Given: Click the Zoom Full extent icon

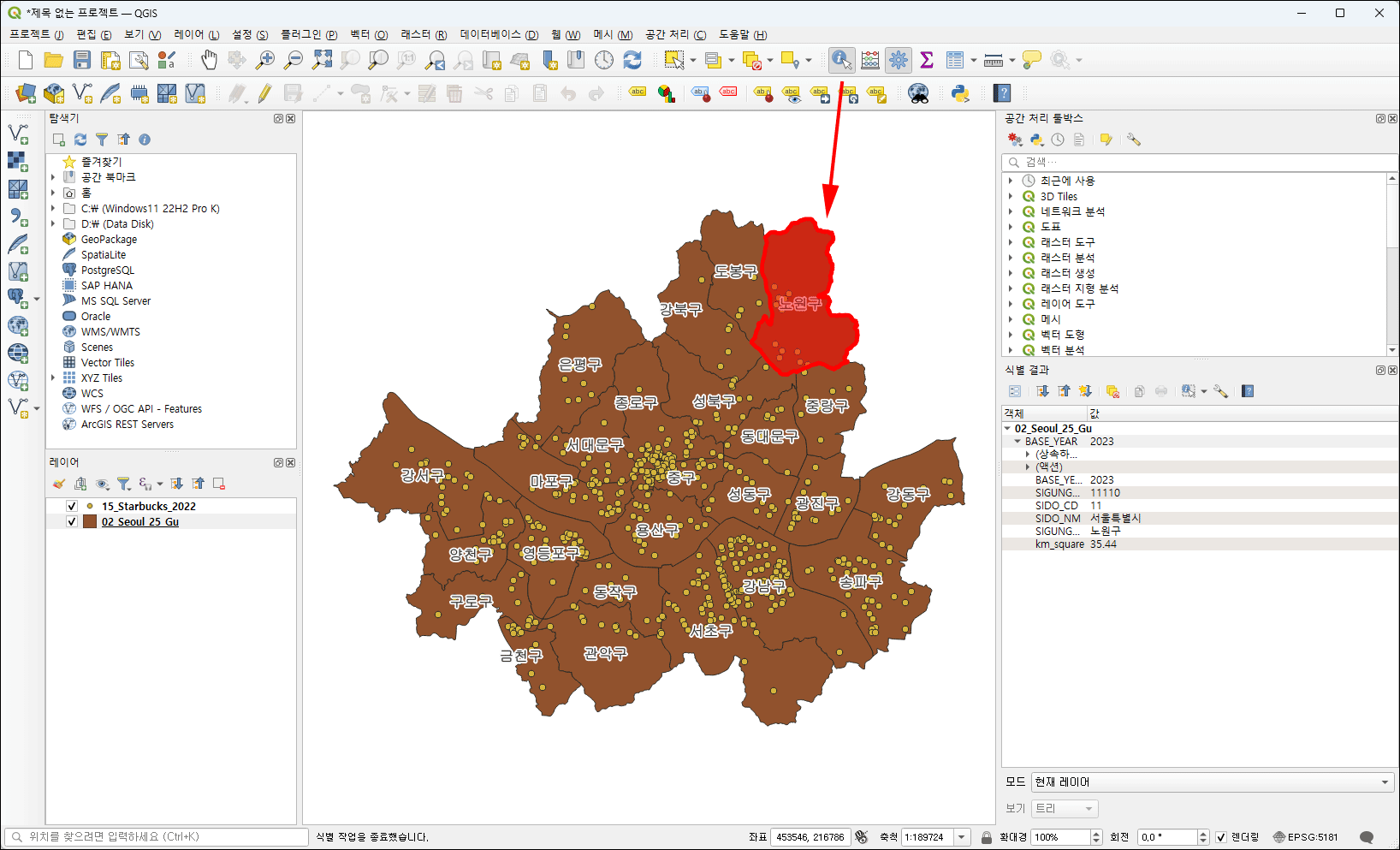Looking at the screenshot, I should point(322,60).
